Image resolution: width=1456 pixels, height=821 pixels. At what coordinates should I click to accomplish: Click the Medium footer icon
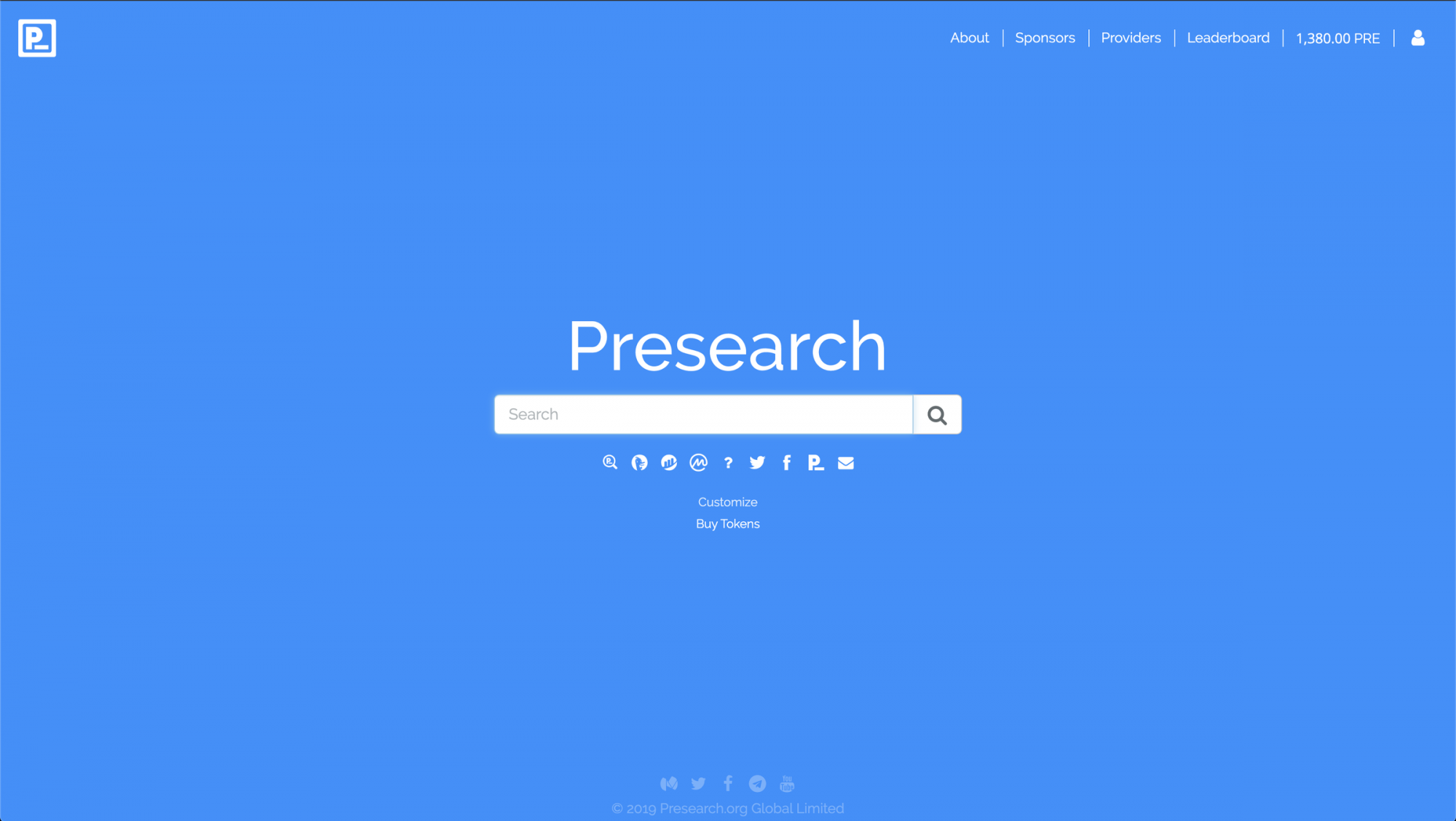pyautogui.click(x=669, y=783)
